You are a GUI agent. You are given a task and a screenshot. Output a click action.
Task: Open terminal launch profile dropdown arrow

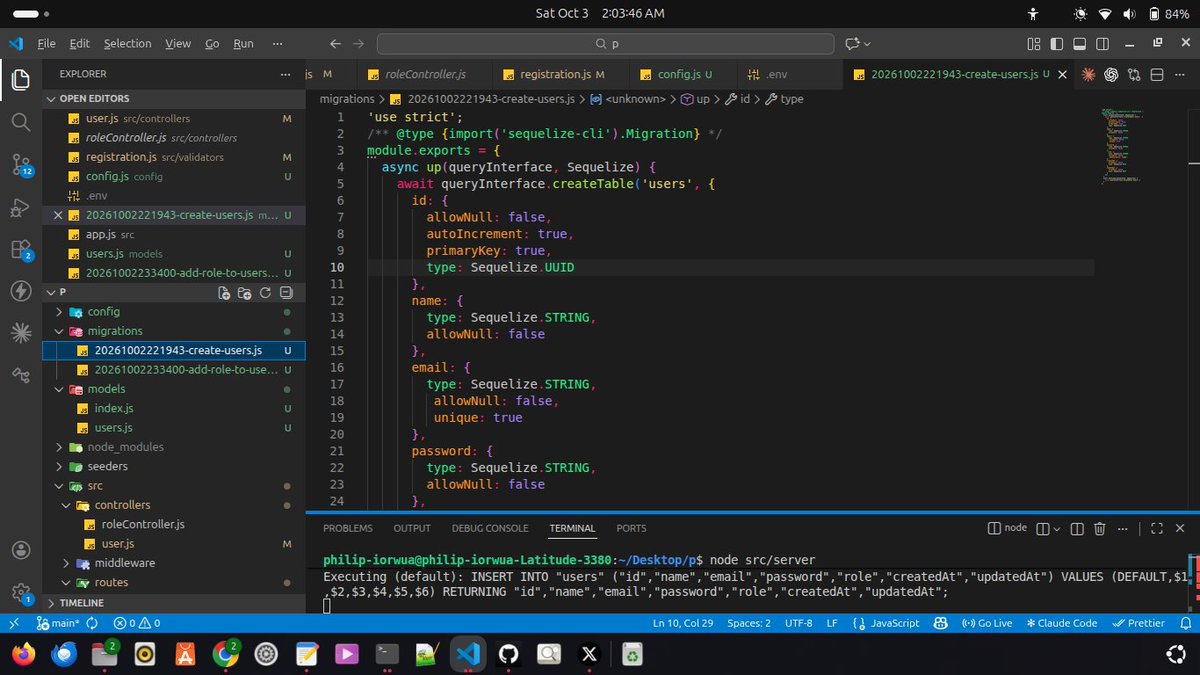pos(1057,528)
